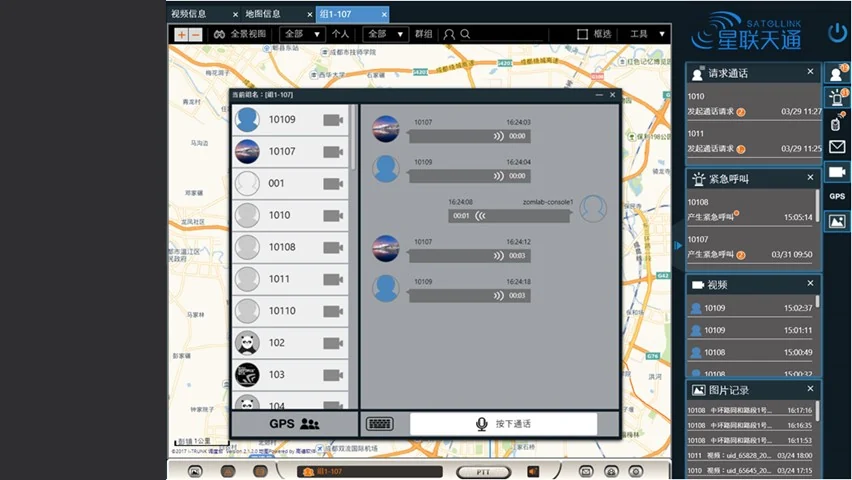
Task: Click video camera icon for member 1011
Action: point(333,279)
